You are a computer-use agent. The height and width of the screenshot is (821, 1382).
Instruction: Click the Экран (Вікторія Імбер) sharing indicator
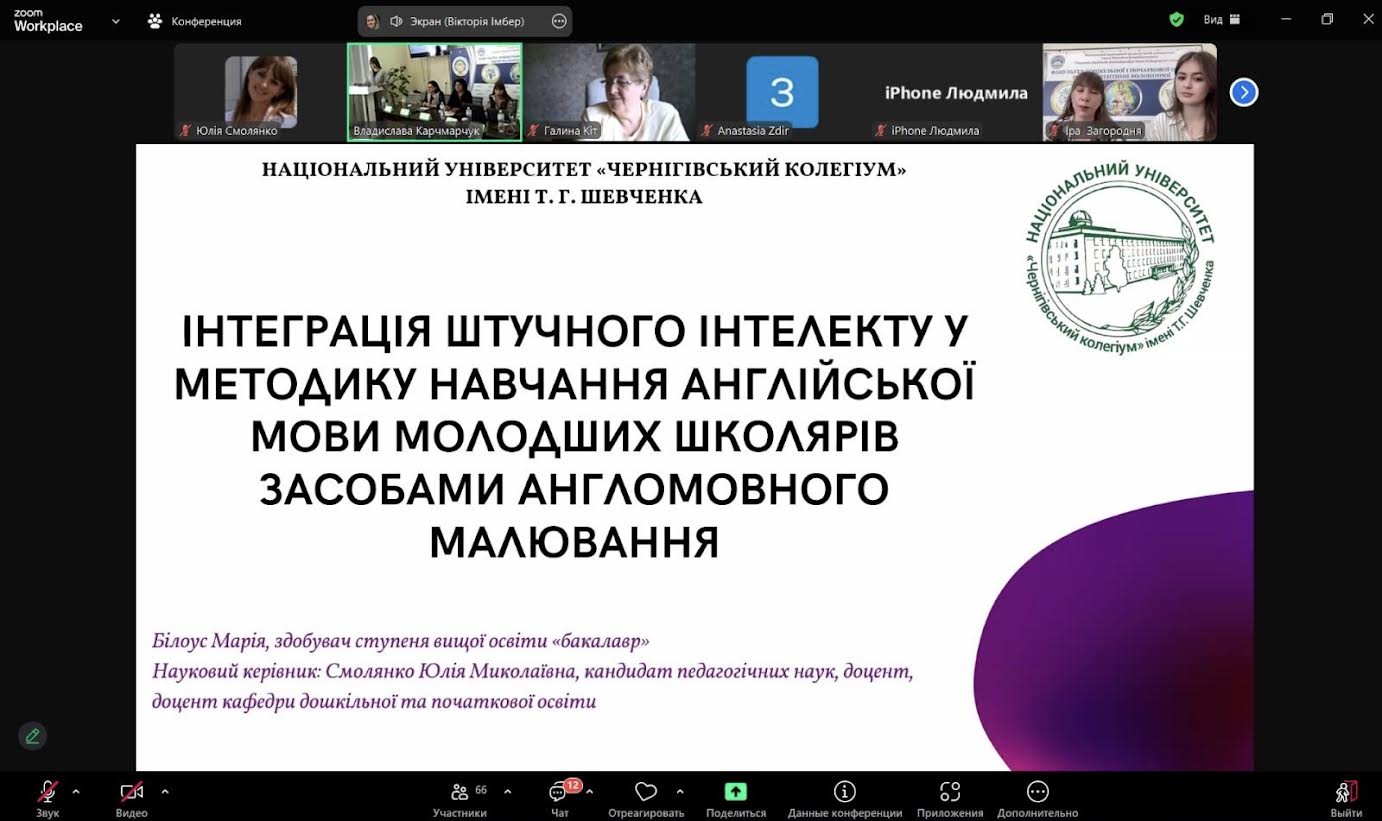pos(465,21)
